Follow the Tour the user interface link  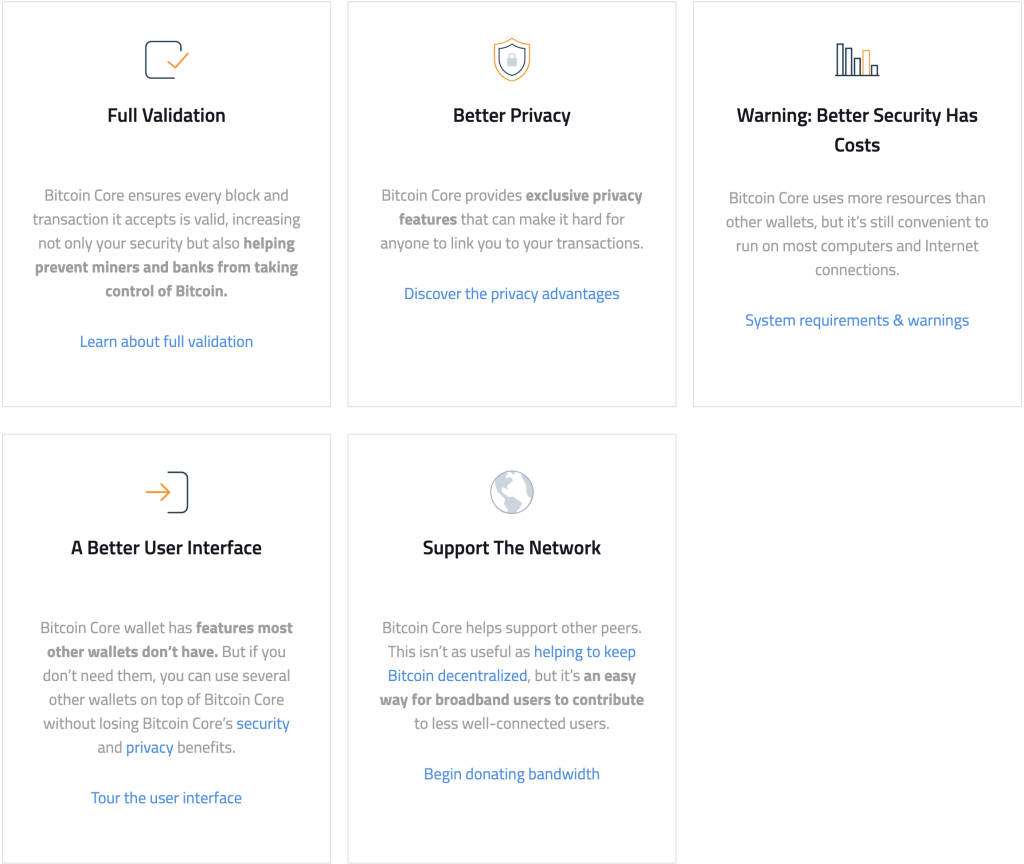coord(167,798)
